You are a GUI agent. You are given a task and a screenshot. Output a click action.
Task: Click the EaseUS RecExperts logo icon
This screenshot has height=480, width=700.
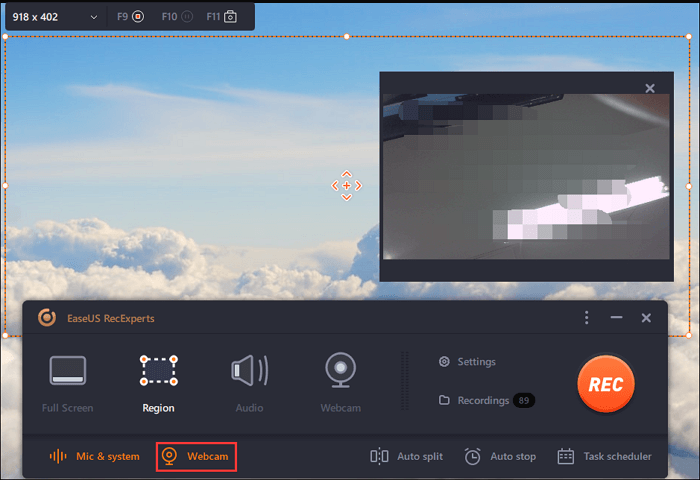[x=47, y=317]
